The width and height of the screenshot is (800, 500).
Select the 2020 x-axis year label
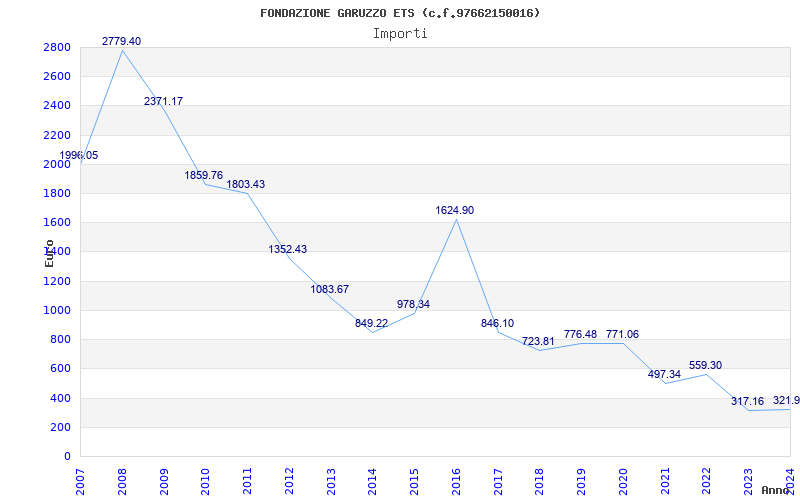[x=623, y=482]
